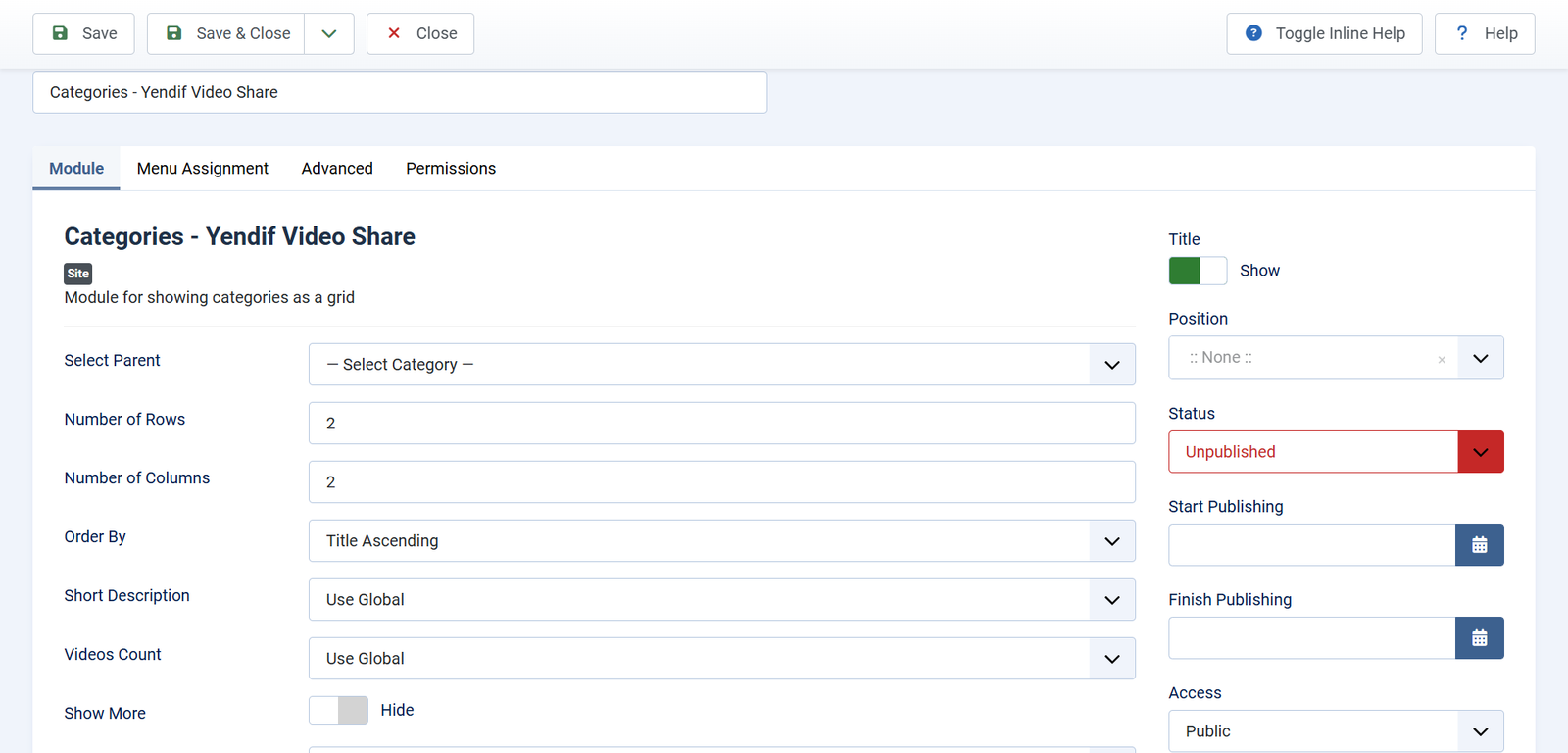Image resolution: width=1568 pixels, height=753 pixels.
Task: Switch to the Module tab
Action: tap(76, 169)
